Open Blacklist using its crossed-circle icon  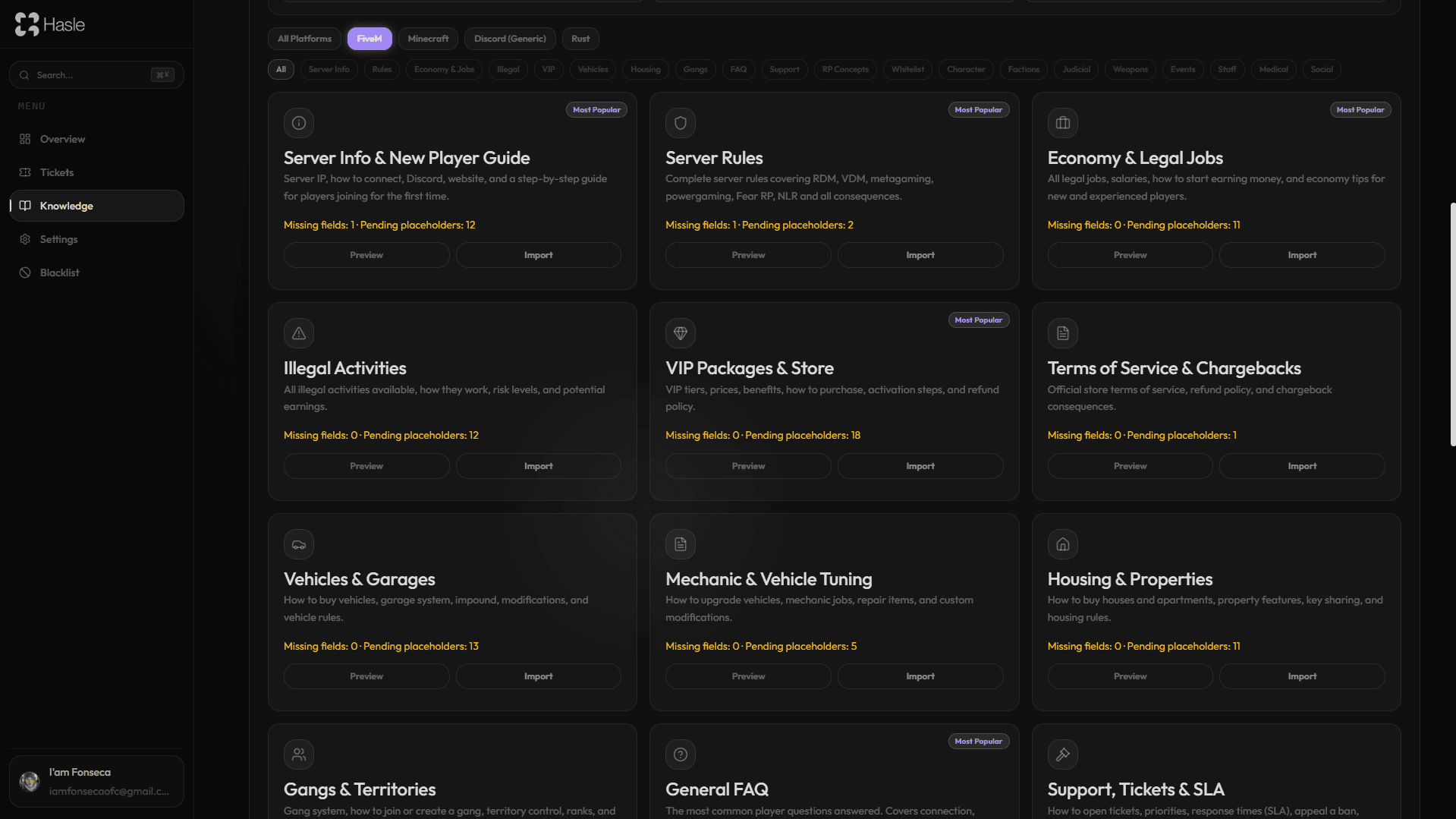[x=24, y=272]
